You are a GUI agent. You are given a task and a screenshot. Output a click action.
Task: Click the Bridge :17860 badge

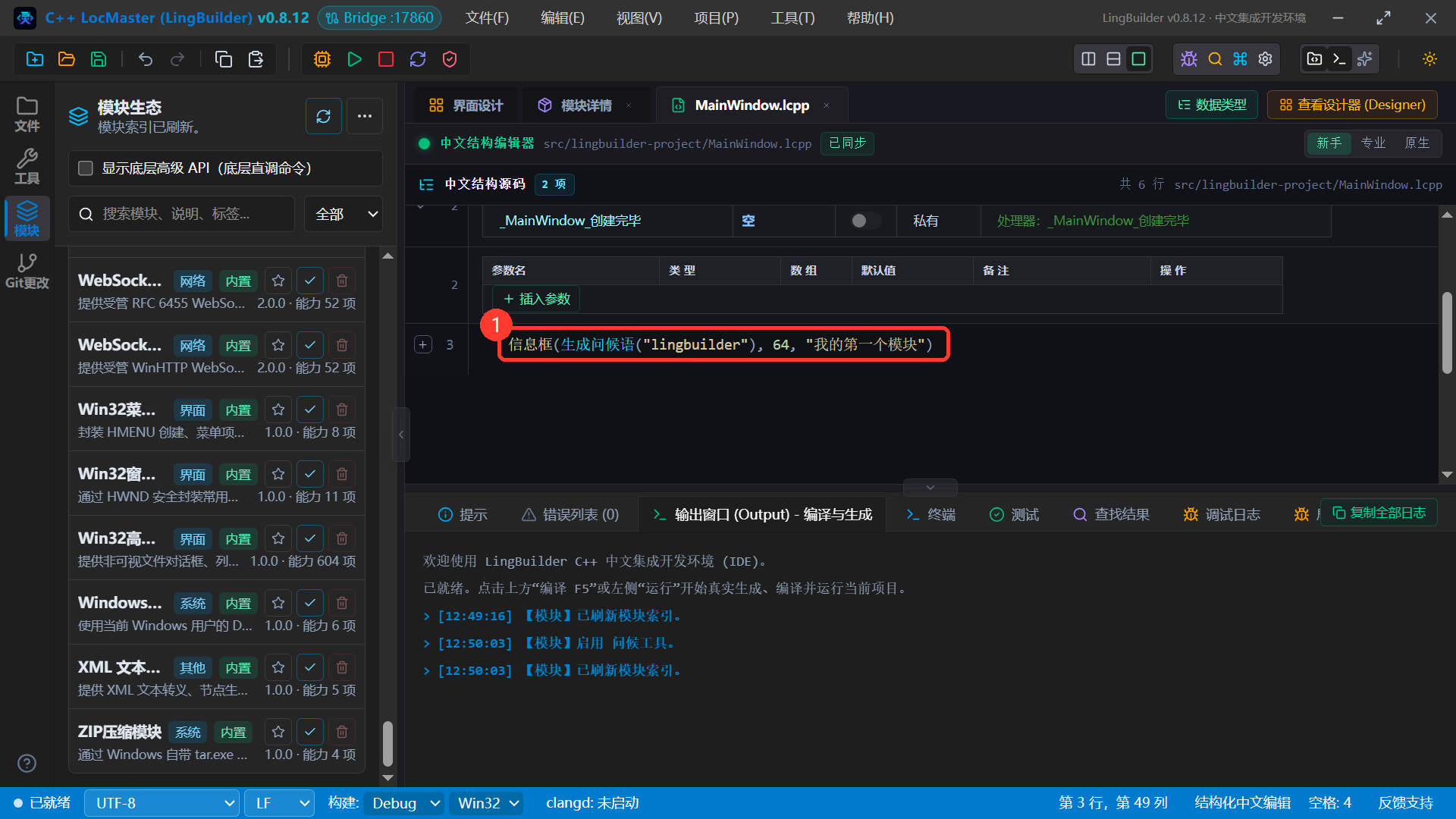coord(379,17)
